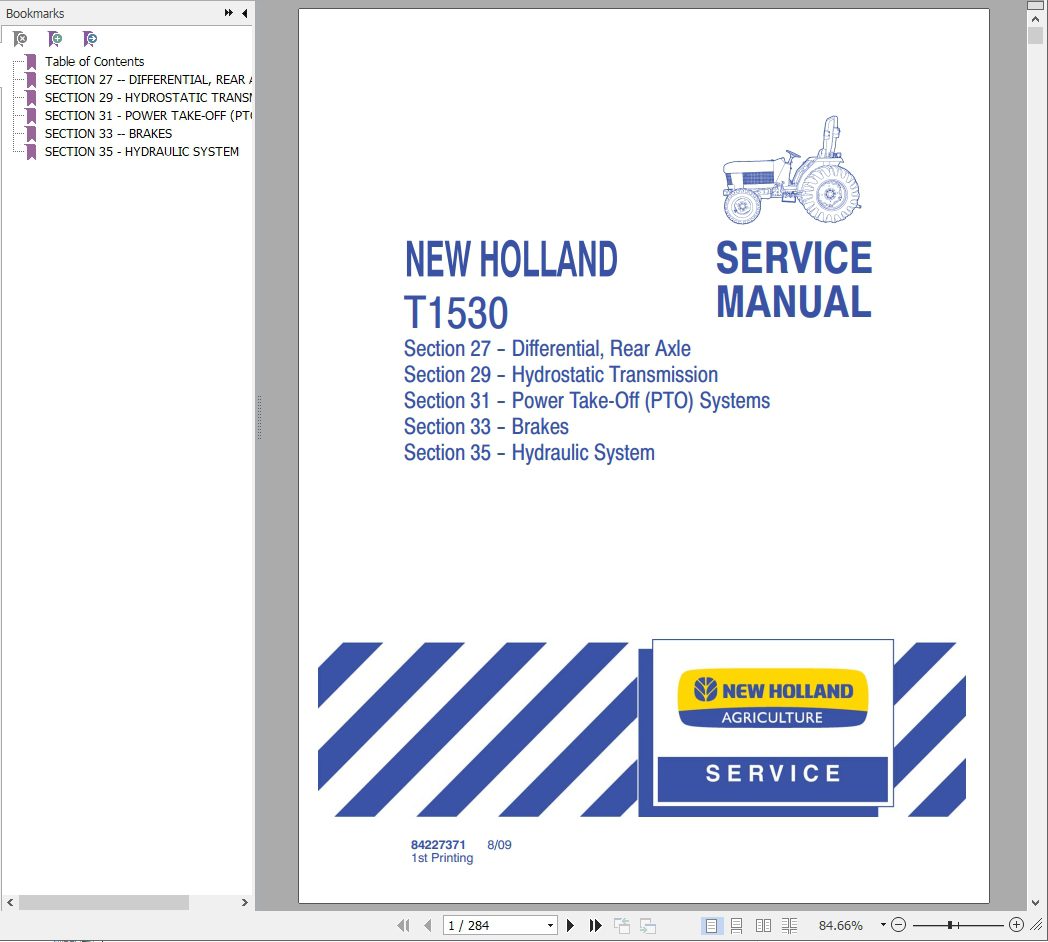Jump to the first page icon
Screen dimensions: 1048x942
404,925
